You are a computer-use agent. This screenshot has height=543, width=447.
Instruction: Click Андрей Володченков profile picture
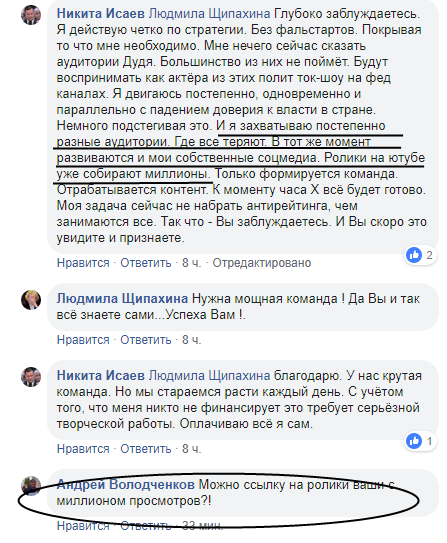click(x=31, y=486)
